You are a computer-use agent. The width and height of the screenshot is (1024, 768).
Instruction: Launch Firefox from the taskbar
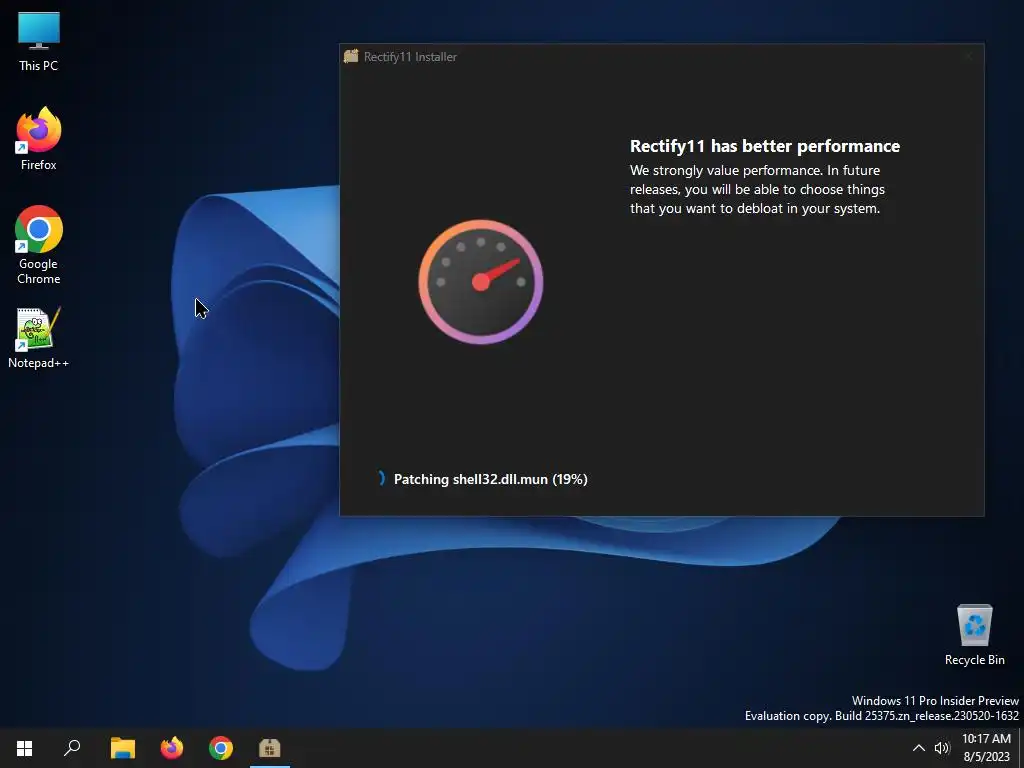pyautogui.click(x=172, y=748)
